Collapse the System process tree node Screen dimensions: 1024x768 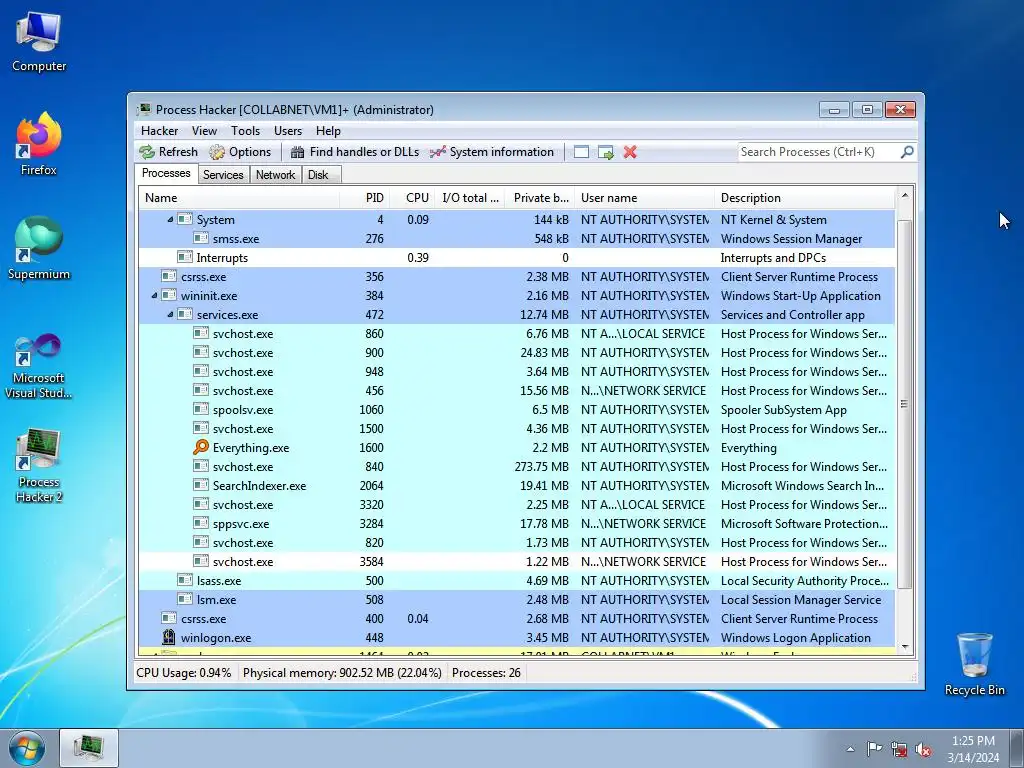pos(170,220)
